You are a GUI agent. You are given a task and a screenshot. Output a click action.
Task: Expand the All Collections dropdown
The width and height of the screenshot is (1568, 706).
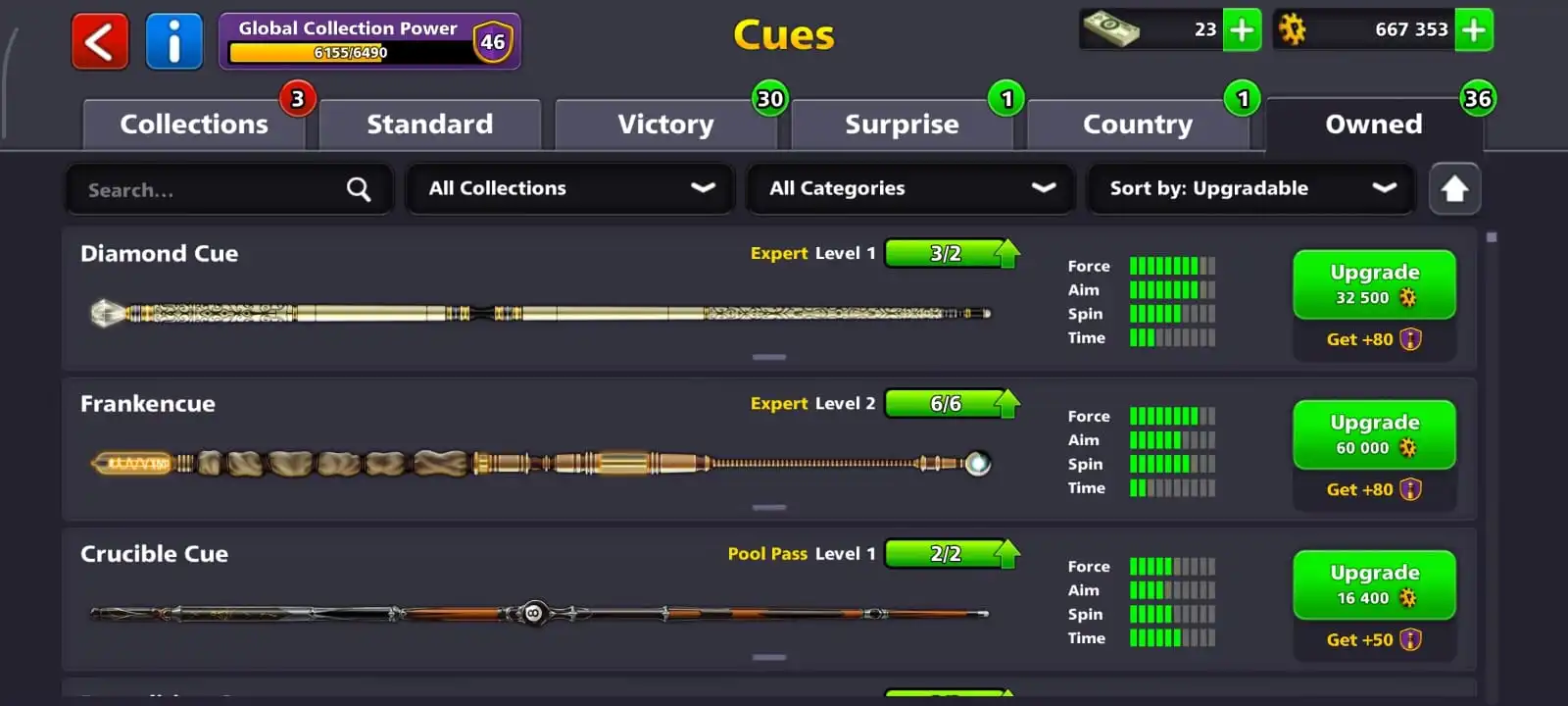tap(570, 188)
